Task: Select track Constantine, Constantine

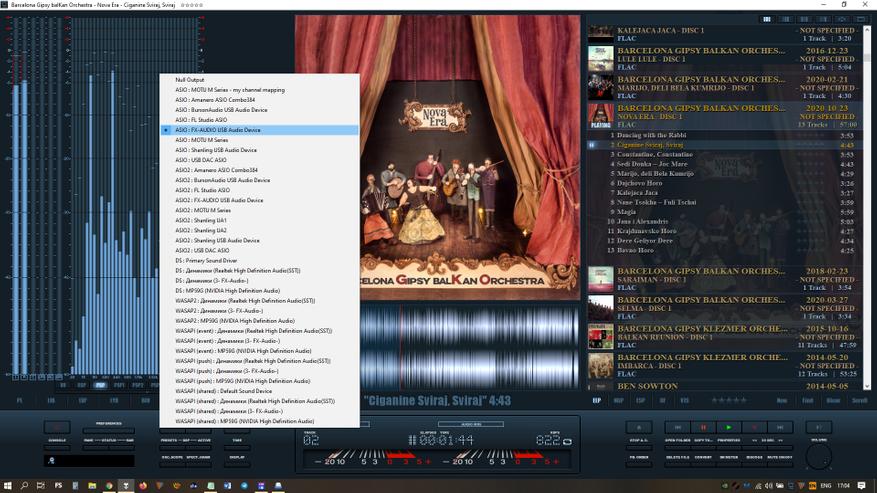Action: point(725,154)
